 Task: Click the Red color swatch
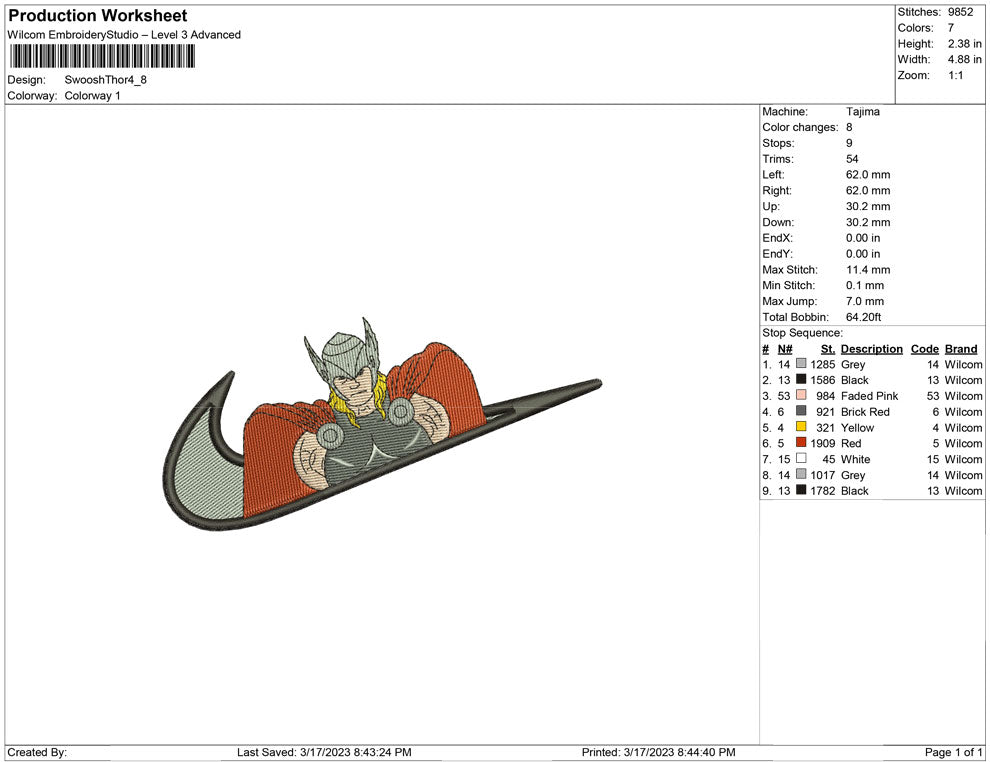(801, 443)
